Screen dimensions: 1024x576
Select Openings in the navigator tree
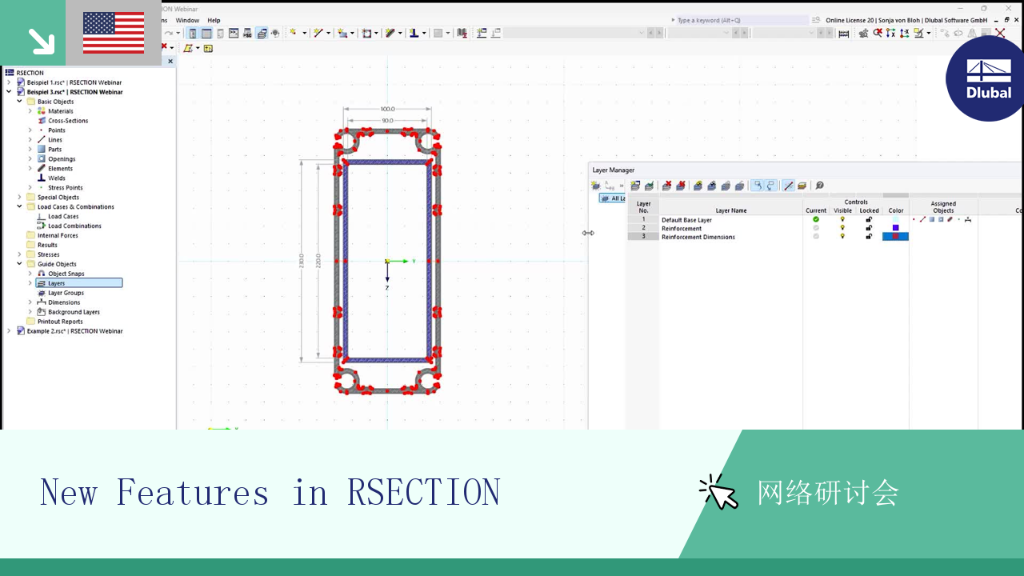pyautogui.click(x=61, y=159)
